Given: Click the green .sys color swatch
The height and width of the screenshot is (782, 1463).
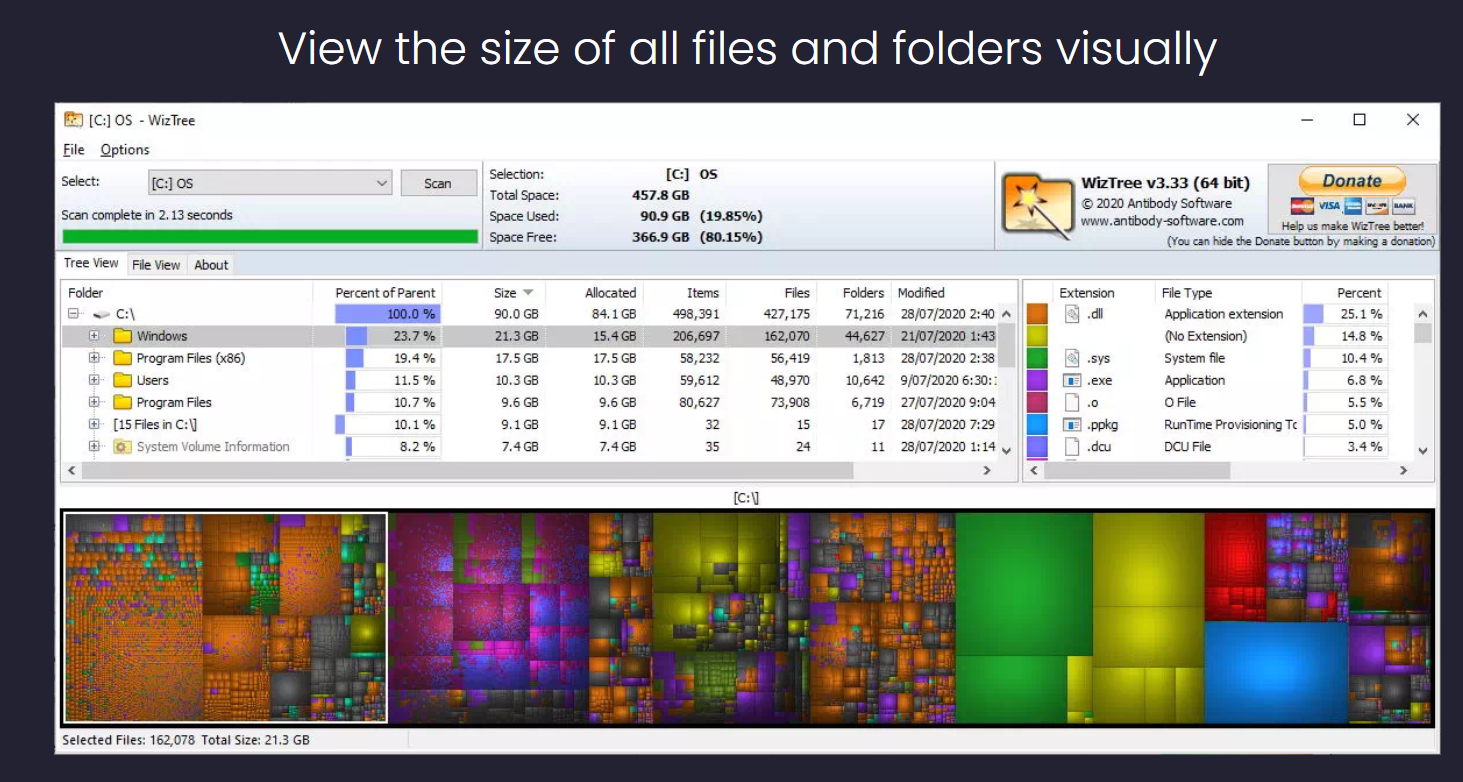Looking at the screenshot, I should (1037, 358).
